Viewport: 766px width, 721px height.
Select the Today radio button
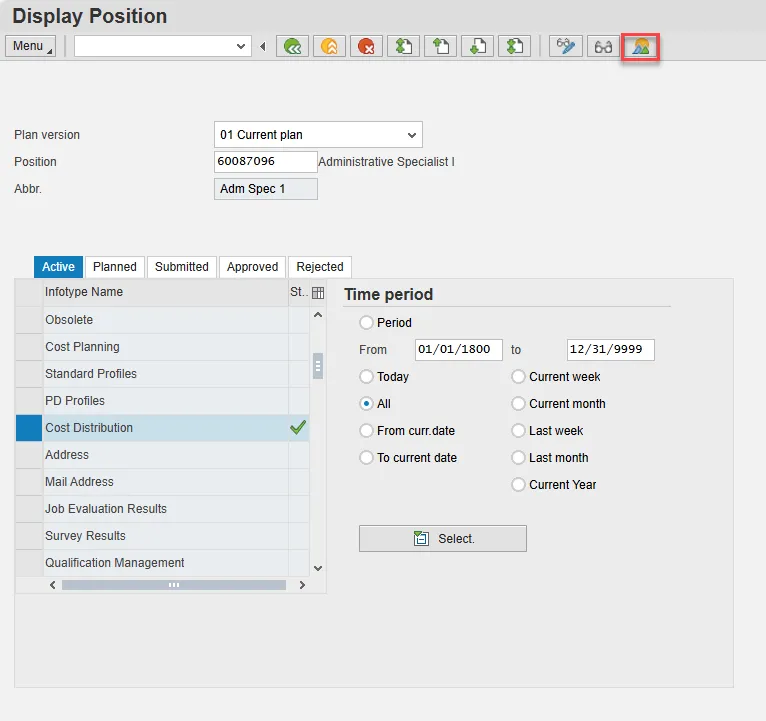[x=366, y=377]
